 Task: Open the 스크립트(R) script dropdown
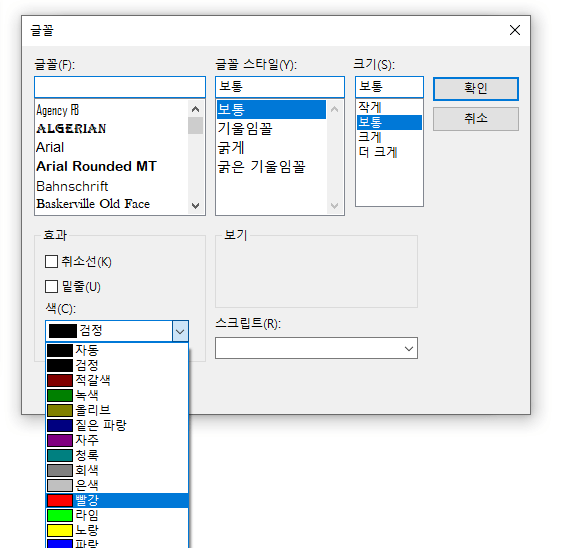[316, 348]
